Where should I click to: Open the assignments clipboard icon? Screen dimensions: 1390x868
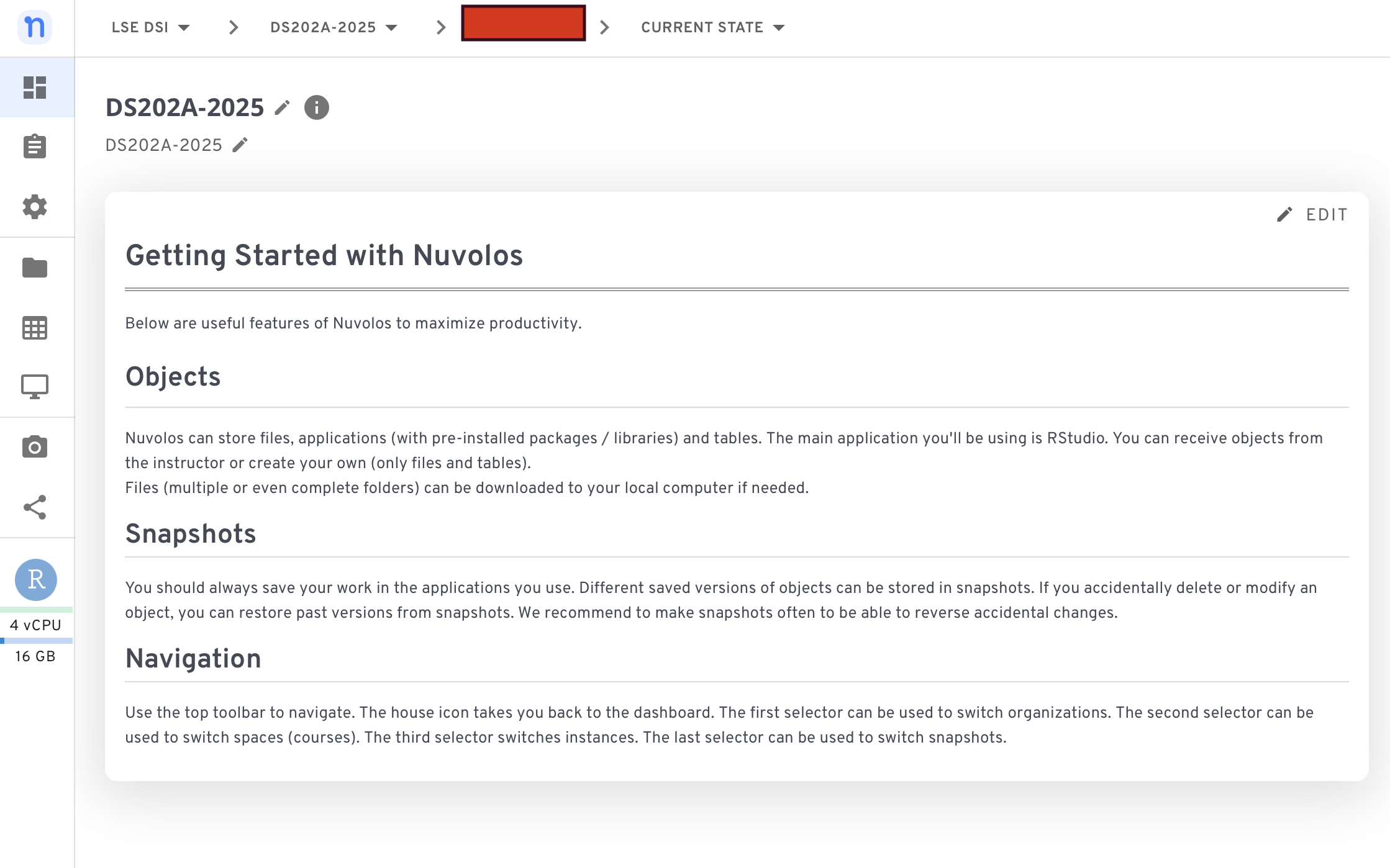point(35,147)
